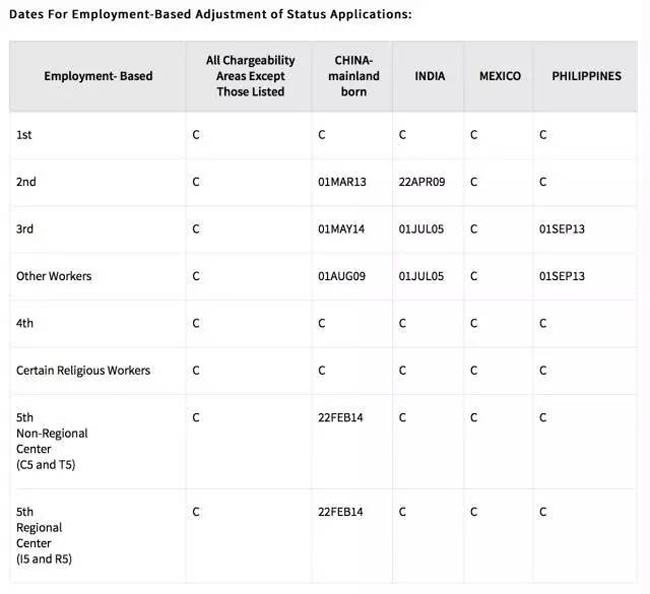Click the 'Employment- Based' column header
Image resolution: width=650 pixels, height=594 pixels.
[x=98, y=76]
